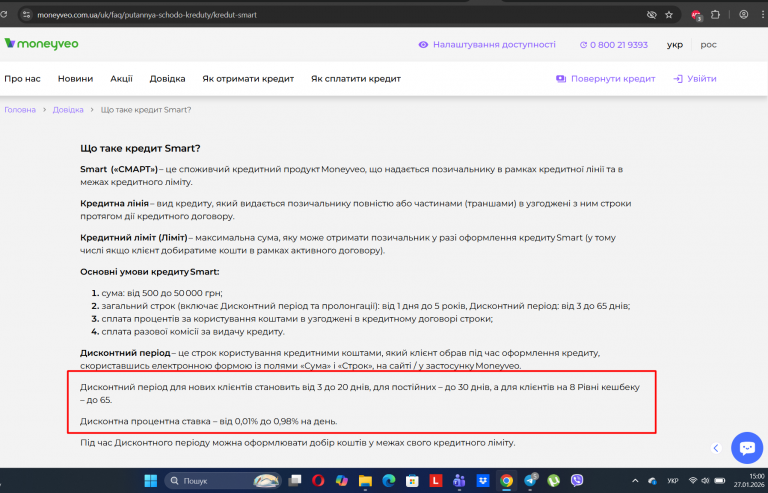Screen dimensions: 768x493
Task: Open the Акції menu item
Action: pos(121,78)
